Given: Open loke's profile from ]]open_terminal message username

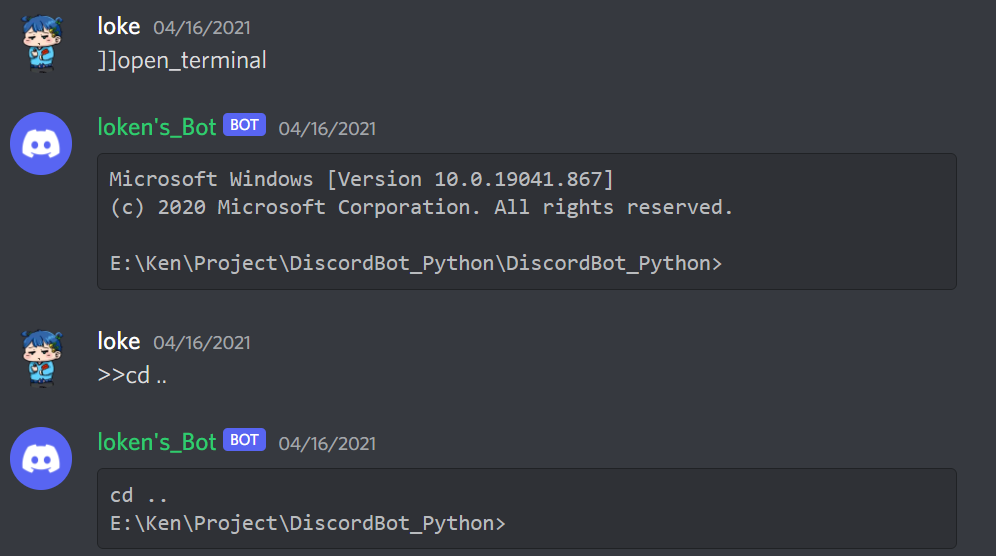Looking at the screenshot, I should 119,27.
